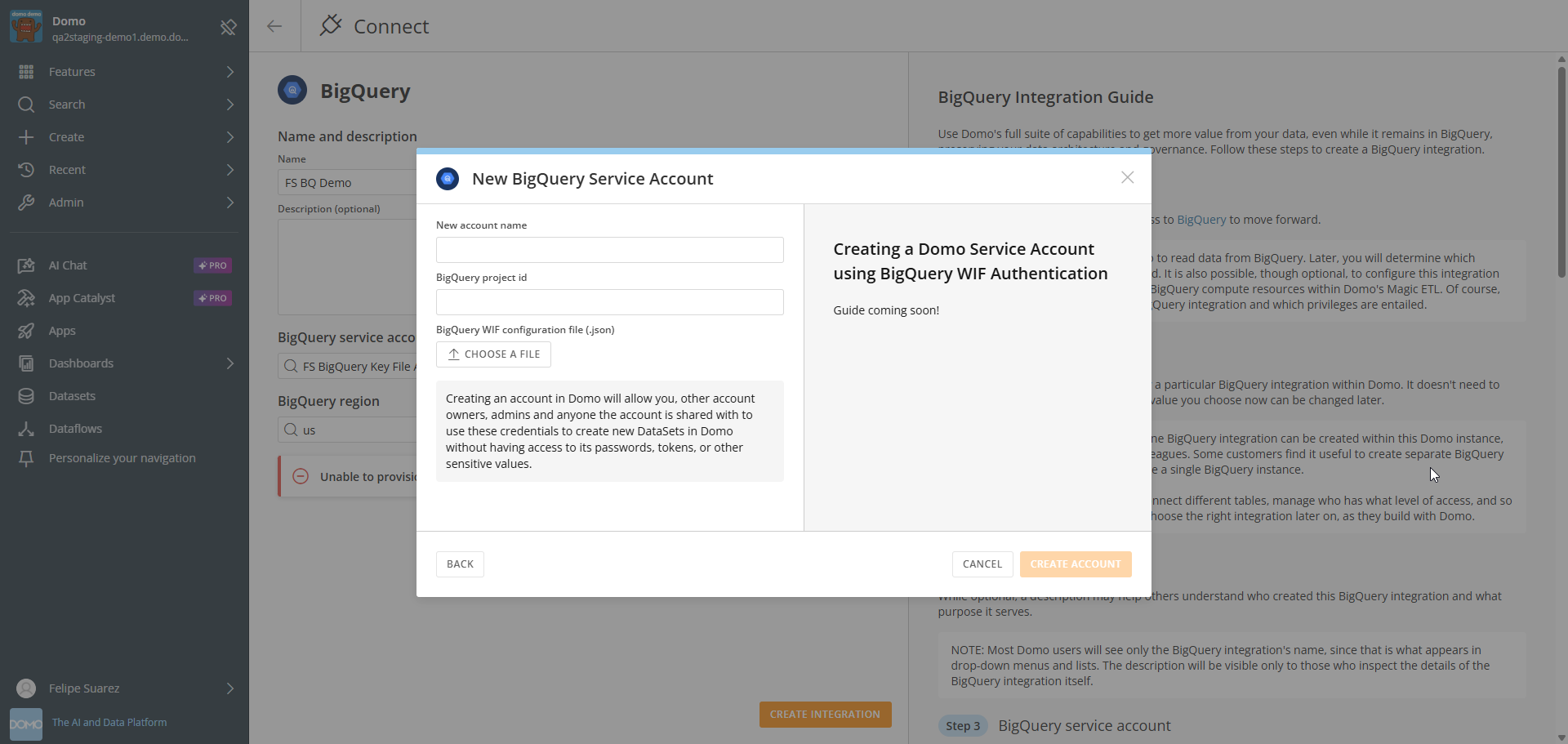Open AI Chat from its sidebar icon
The image size is (1568, 744).
pos(26,265)
